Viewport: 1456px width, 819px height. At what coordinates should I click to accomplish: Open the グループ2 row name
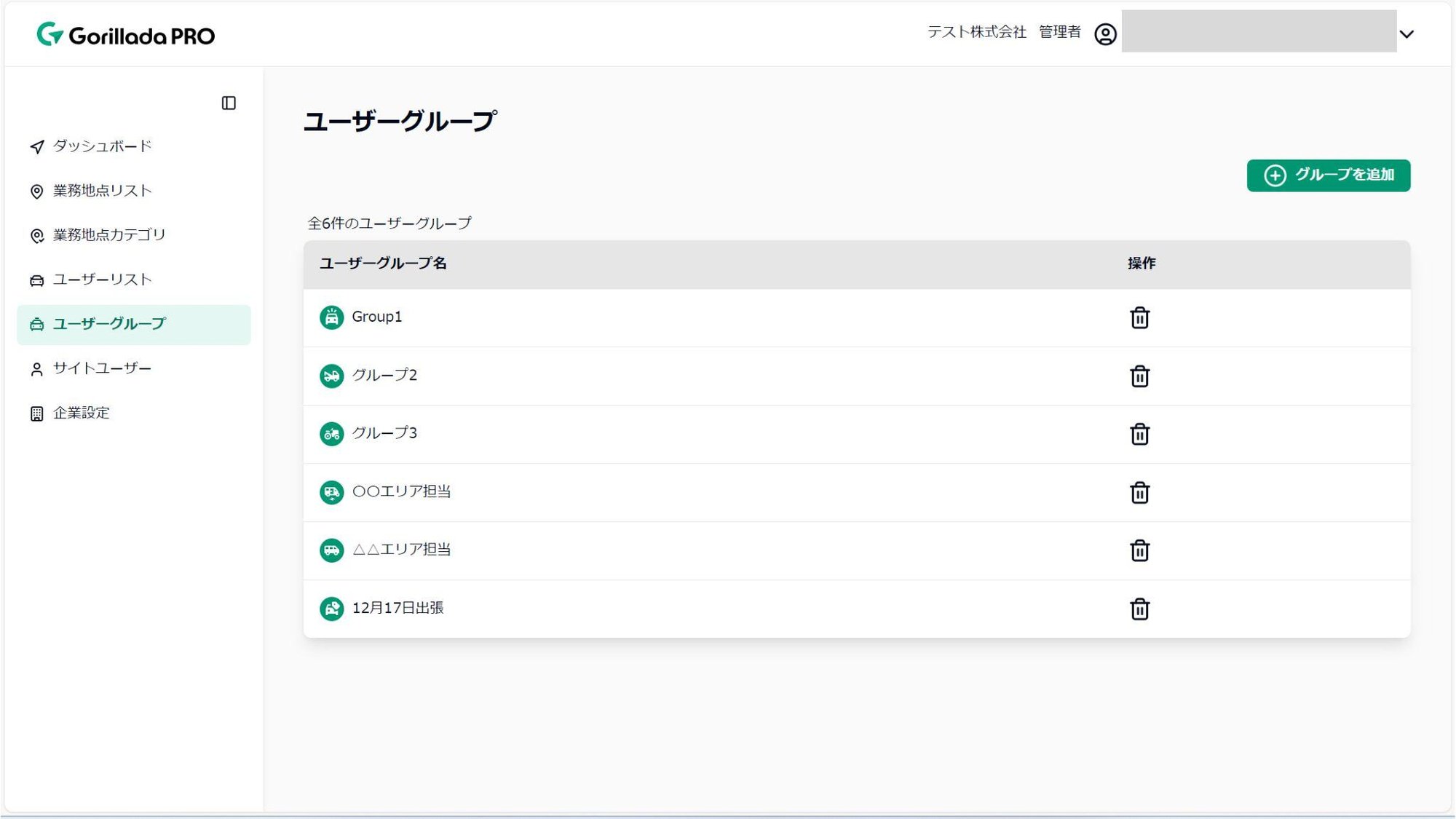pyautogui.click(x=384, y=375)
